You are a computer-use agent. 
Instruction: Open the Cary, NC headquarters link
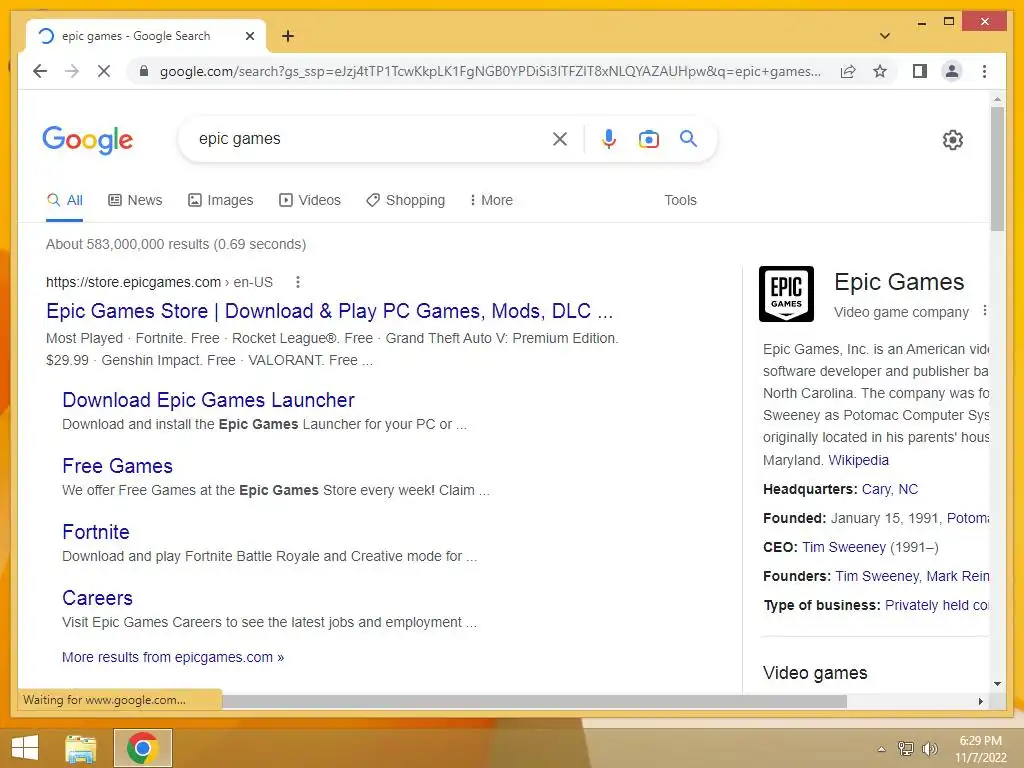point(889,489)
